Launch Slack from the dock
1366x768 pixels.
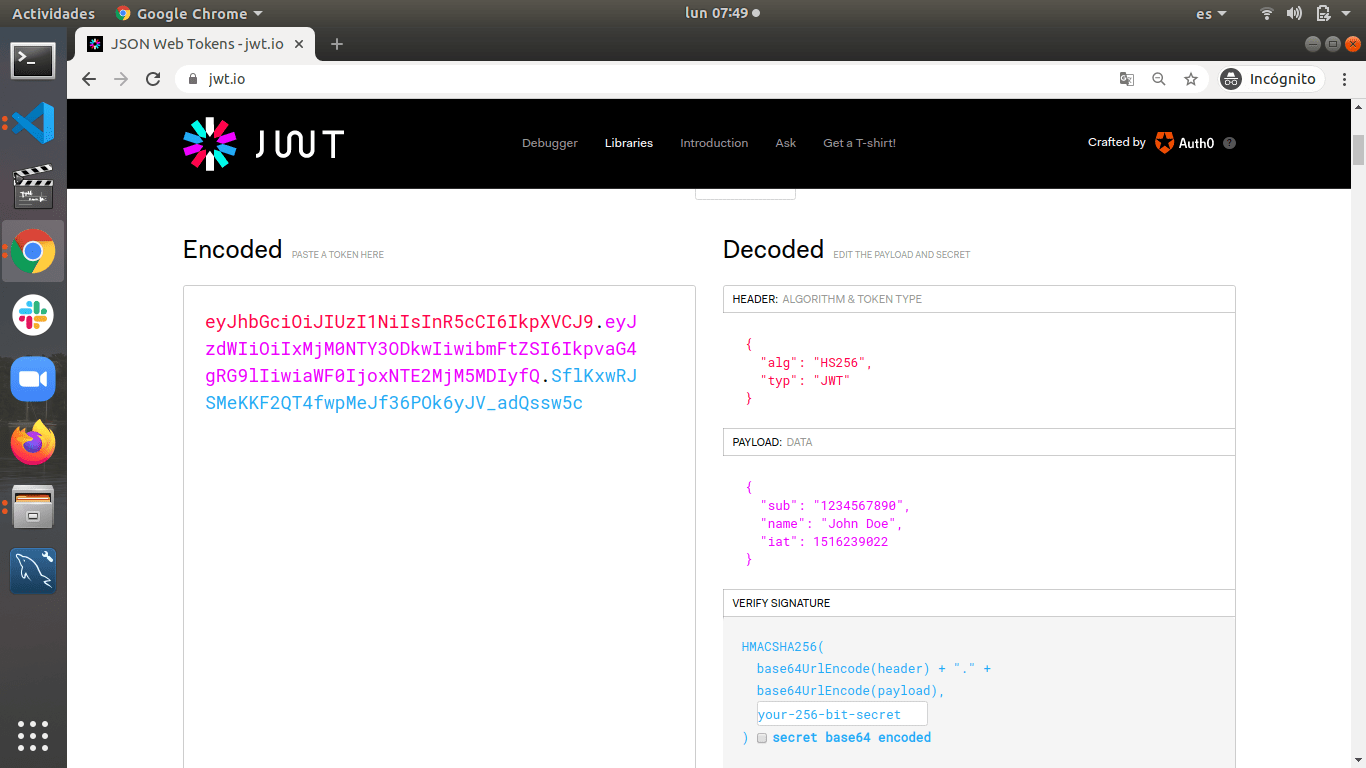[33, 315]
